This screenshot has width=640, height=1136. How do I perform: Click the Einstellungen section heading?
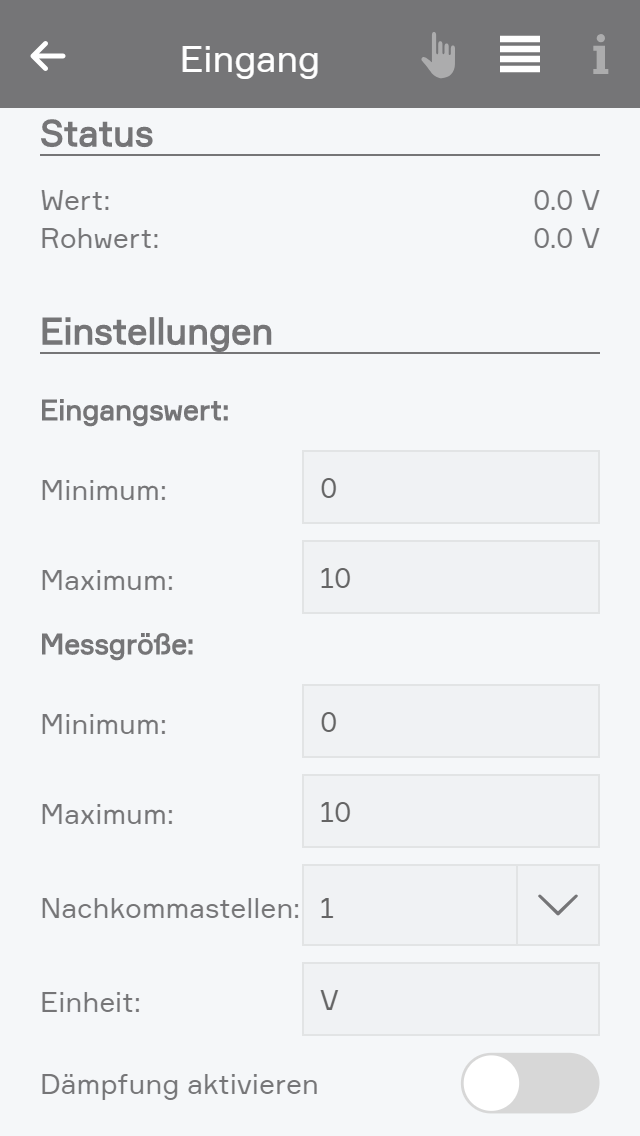(x=156, y=332)
